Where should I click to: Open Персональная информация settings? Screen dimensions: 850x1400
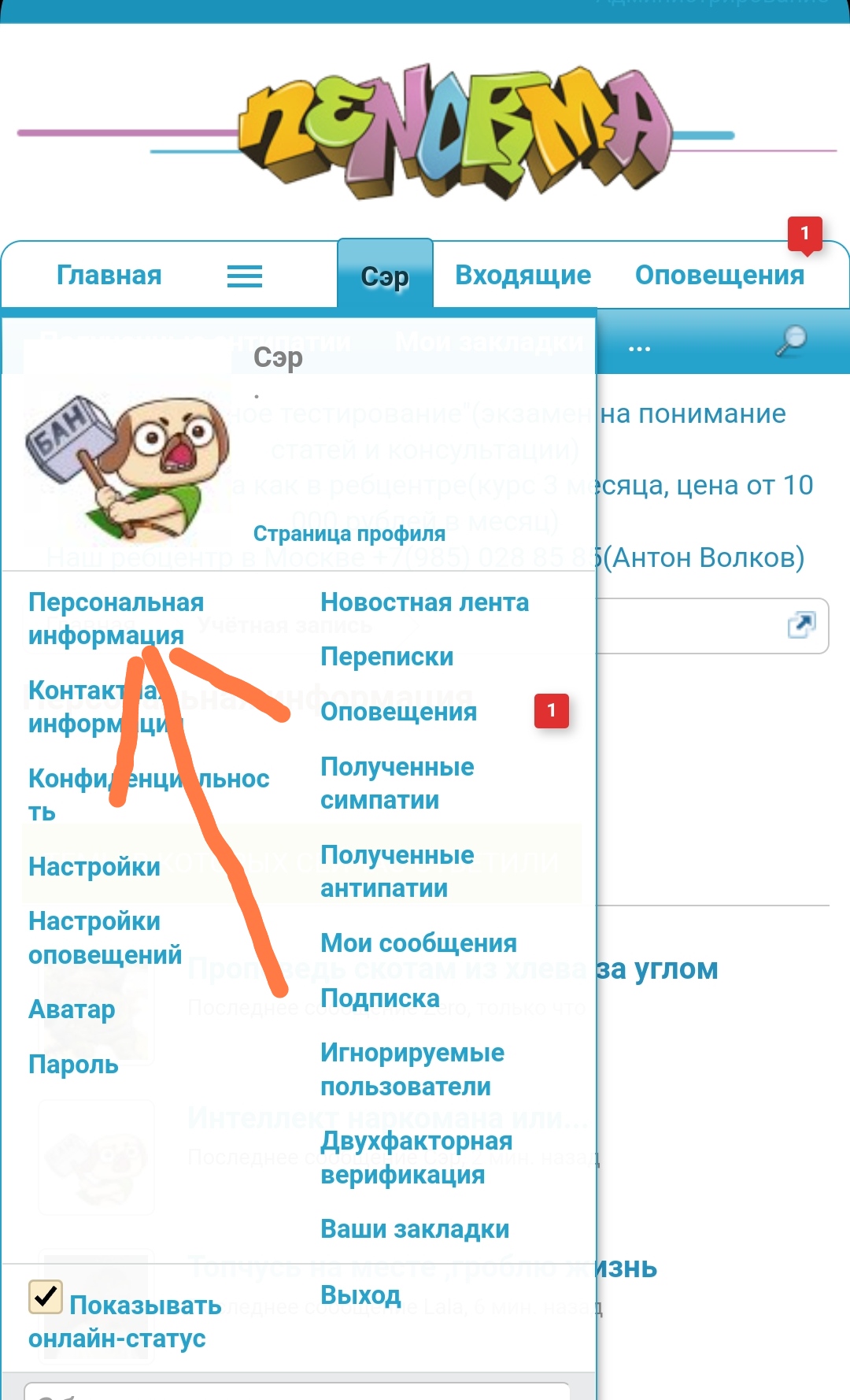[116, 619]
